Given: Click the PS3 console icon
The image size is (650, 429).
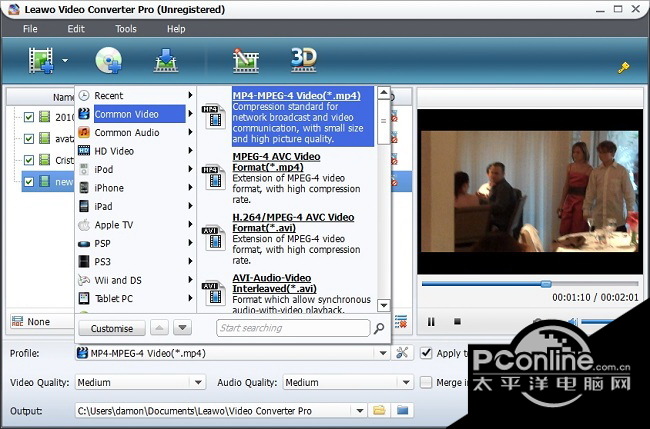Looking at the screenshot, I should coord(84,262).
